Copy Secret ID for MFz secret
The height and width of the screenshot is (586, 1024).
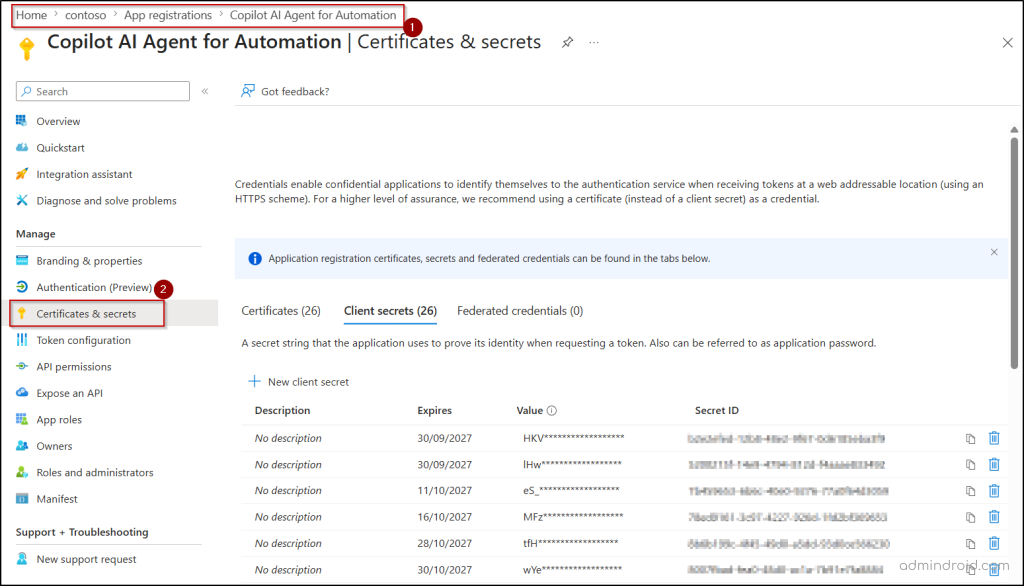coord(970,517)
